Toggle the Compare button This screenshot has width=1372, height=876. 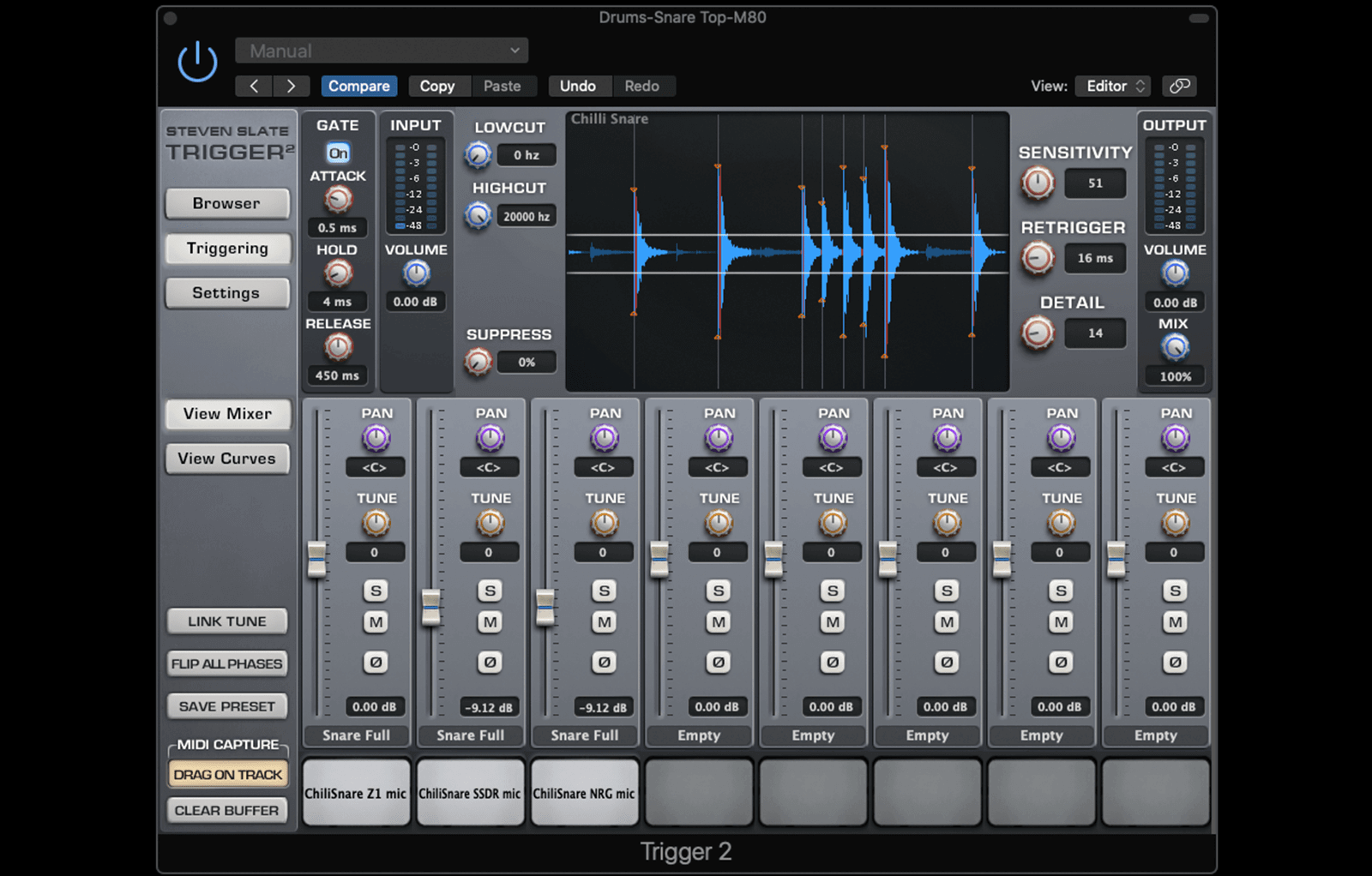pyautogui.click(x=359, y=86)
